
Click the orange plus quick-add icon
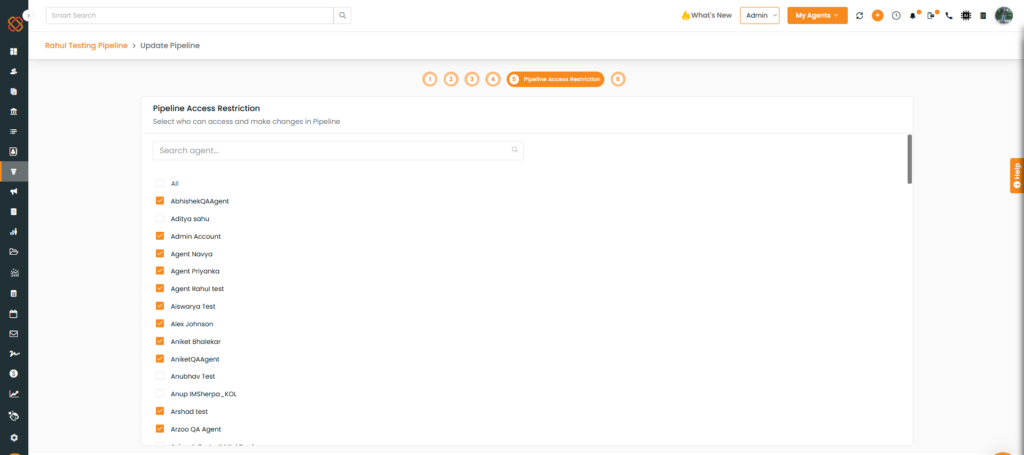877,16
